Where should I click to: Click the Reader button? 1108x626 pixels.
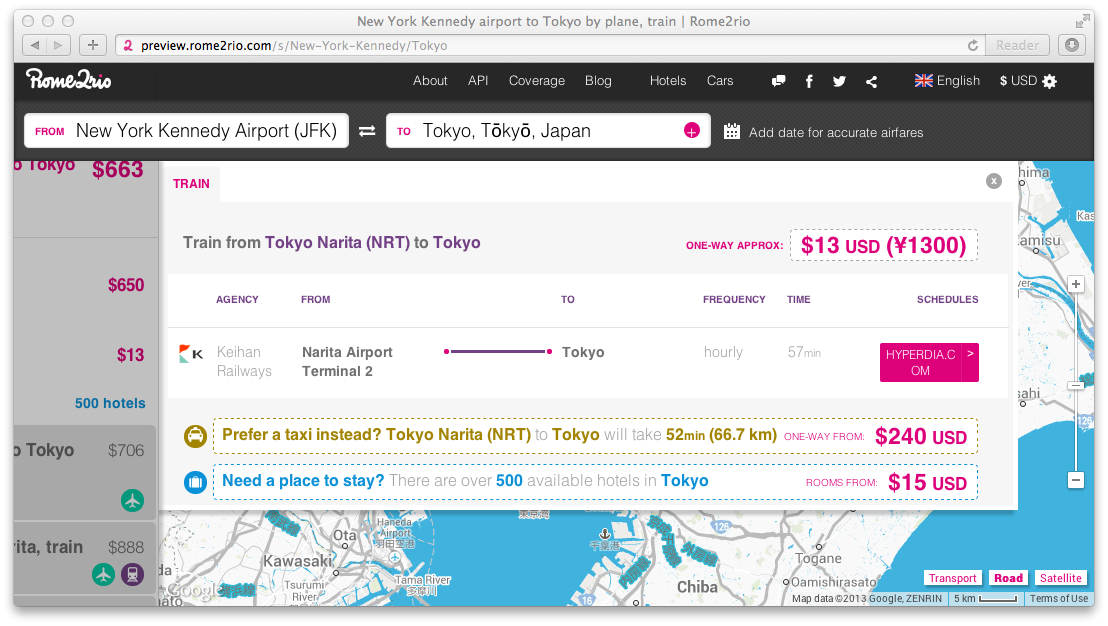point(1018,45)
